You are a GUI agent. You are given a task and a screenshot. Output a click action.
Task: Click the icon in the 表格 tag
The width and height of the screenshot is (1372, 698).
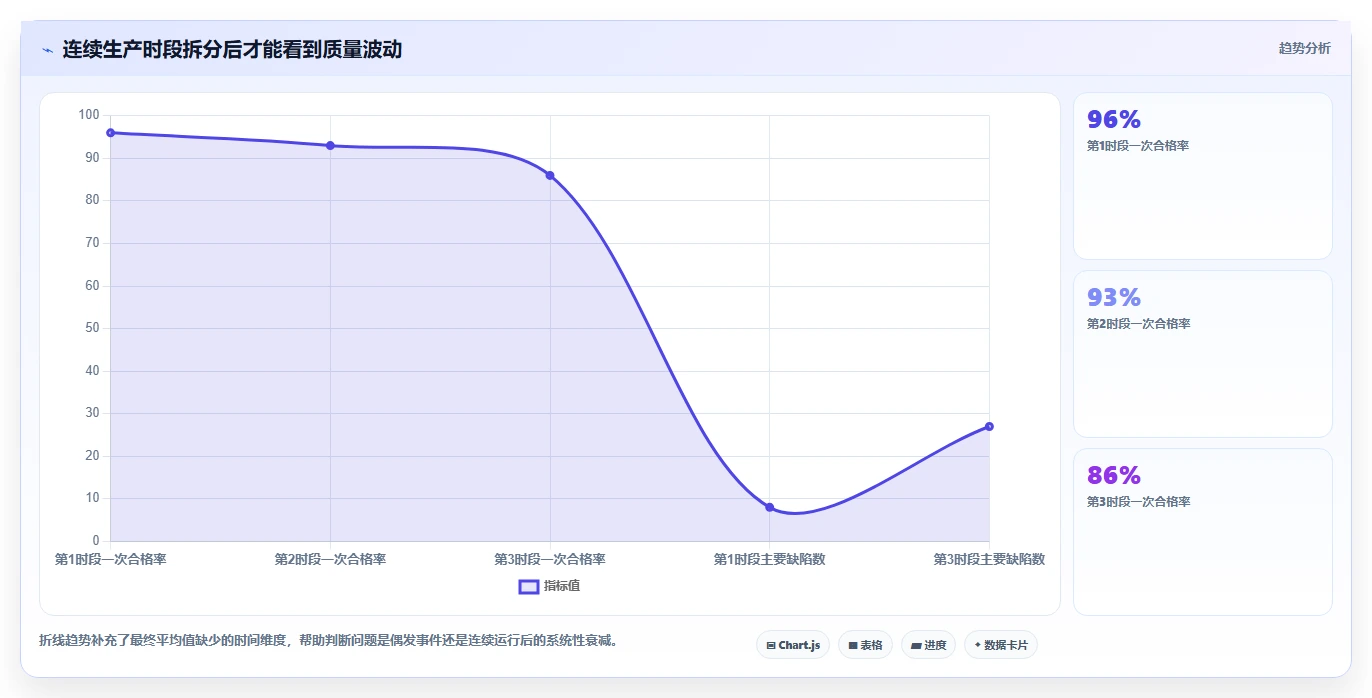(853, 645)
